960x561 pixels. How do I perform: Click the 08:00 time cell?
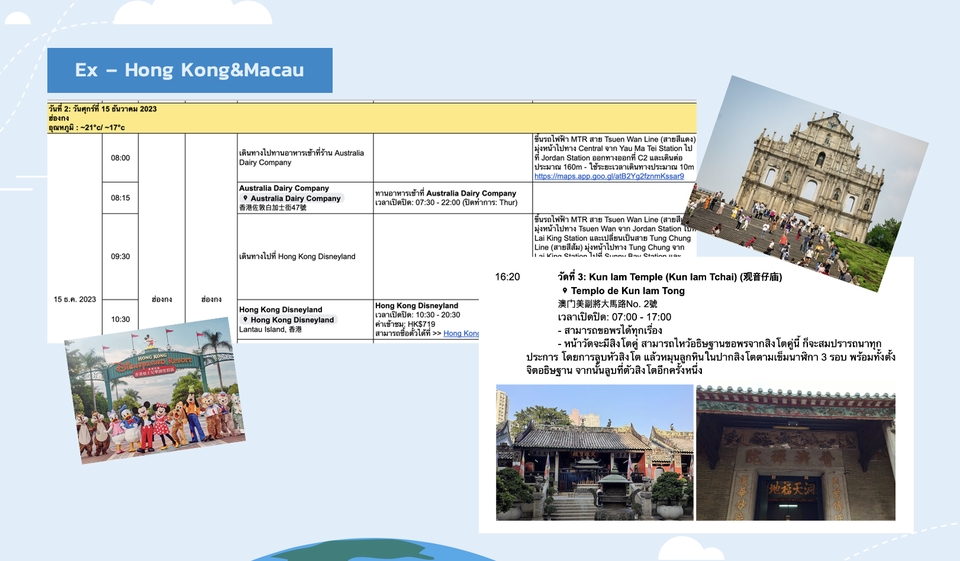point(120,158)
